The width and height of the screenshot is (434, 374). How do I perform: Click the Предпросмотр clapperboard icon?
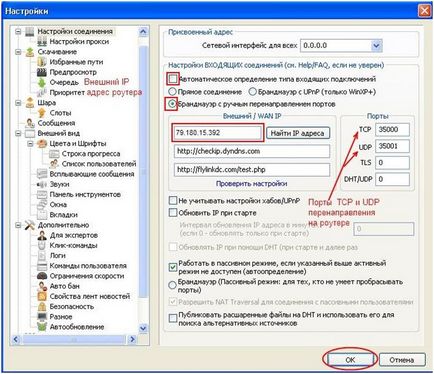[x=42, y=72]
